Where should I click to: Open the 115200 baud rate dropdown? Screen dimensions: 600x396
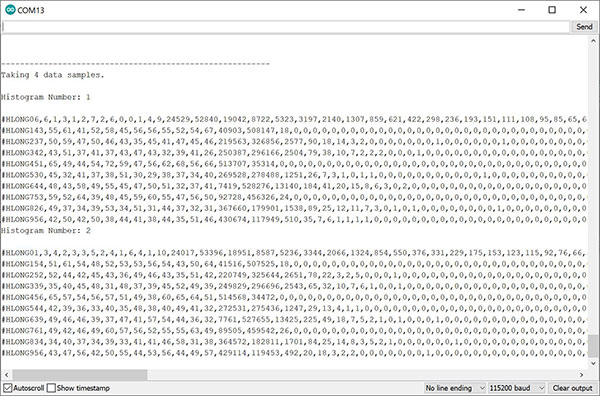coord(517,388)
